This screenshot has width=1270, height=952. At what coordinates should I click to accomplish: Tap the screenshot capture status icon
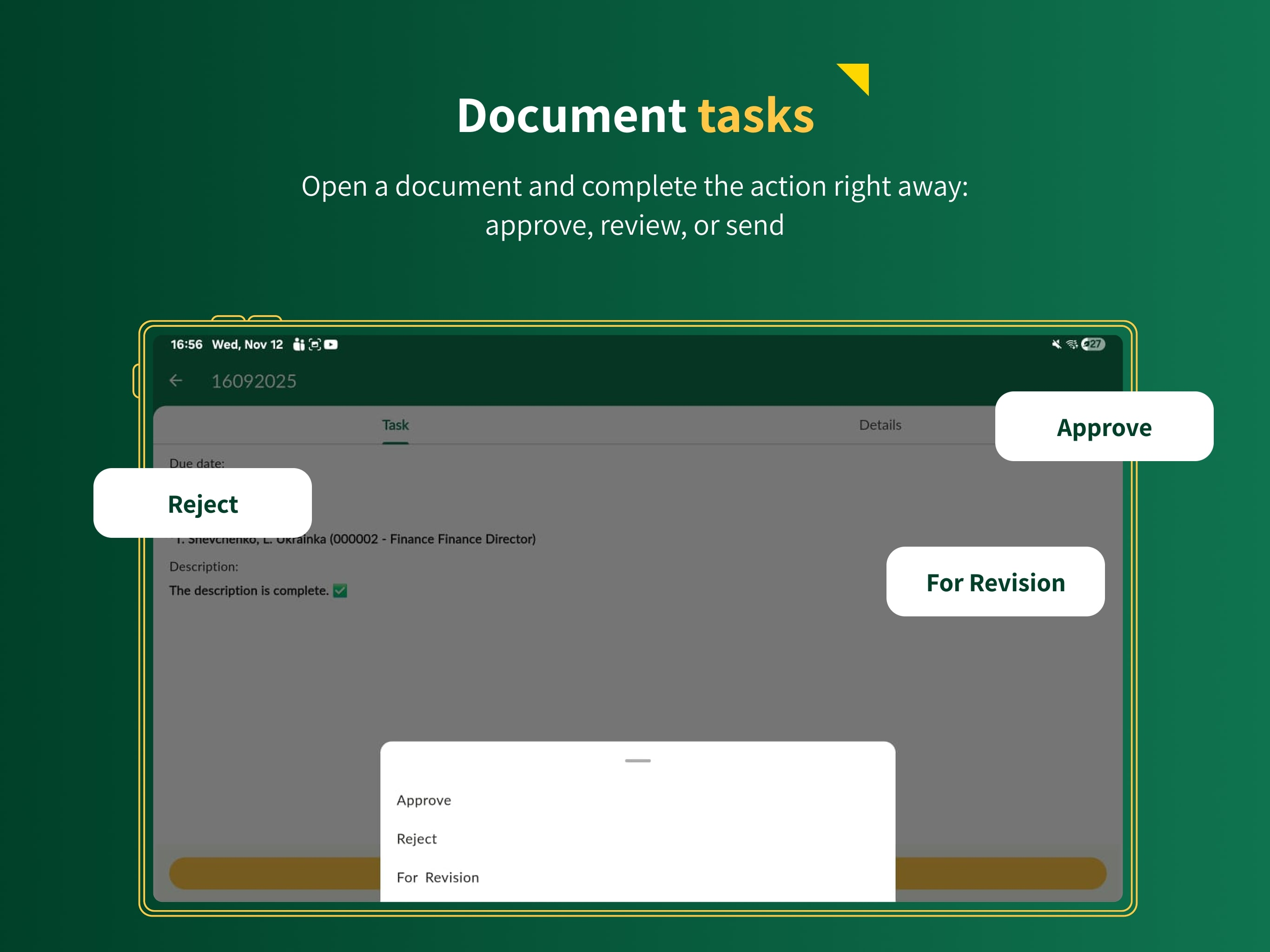tap(315, 344)
